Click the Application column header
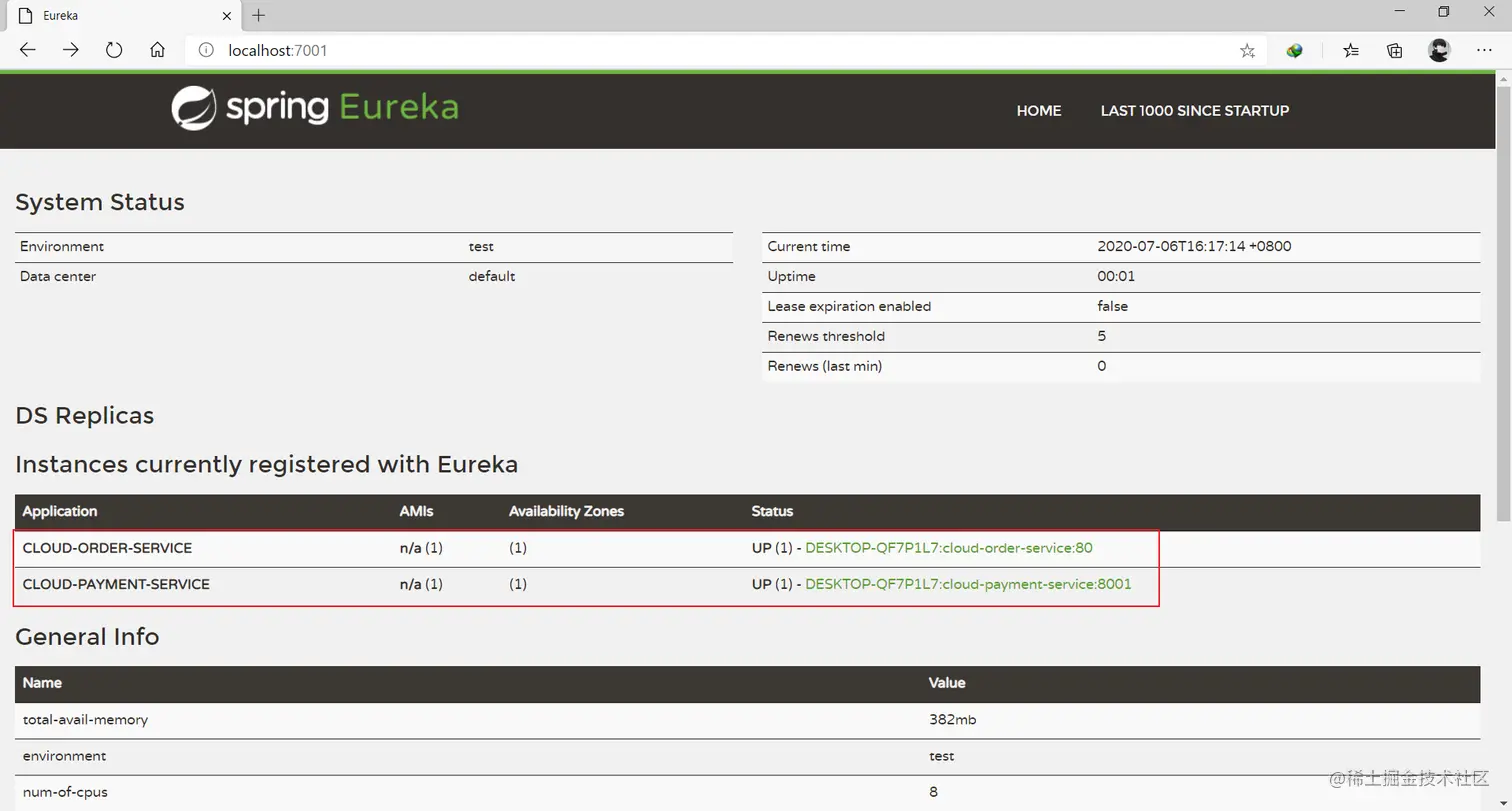Image resolution: width=1512 pixels, height=811 pixels. (60, 511)
